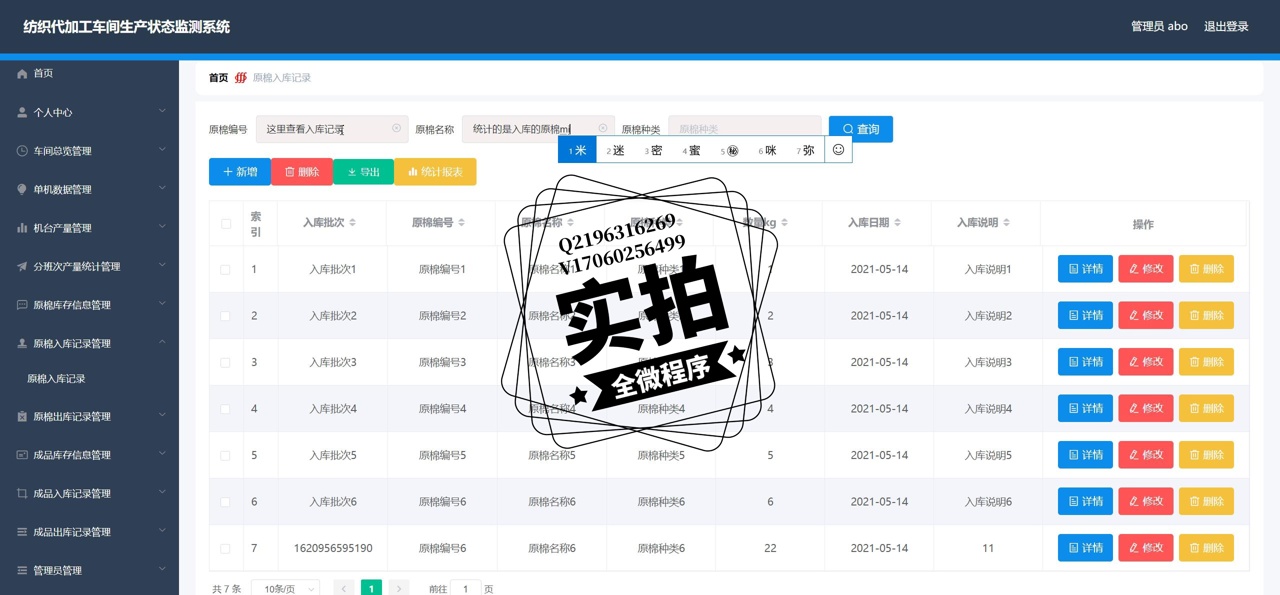This screenshot has height=595, width=1280.
Task: Click the 前往 page number input field
Action: (x=465, y=589)
